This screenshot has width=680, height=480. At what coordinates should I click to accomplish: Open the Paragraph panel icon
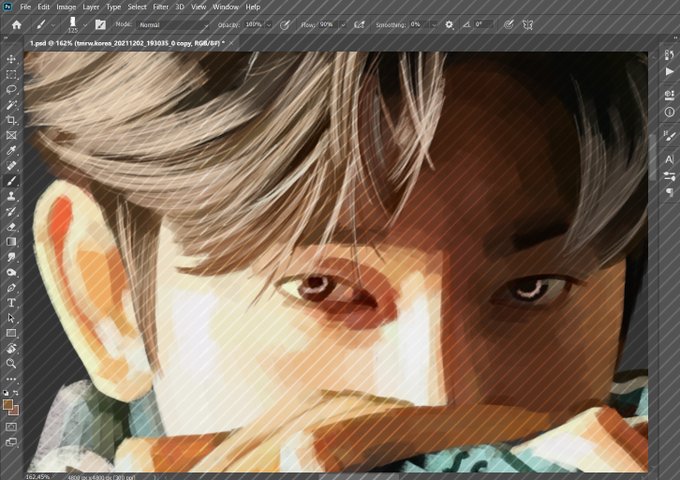[x=669, y=192]
